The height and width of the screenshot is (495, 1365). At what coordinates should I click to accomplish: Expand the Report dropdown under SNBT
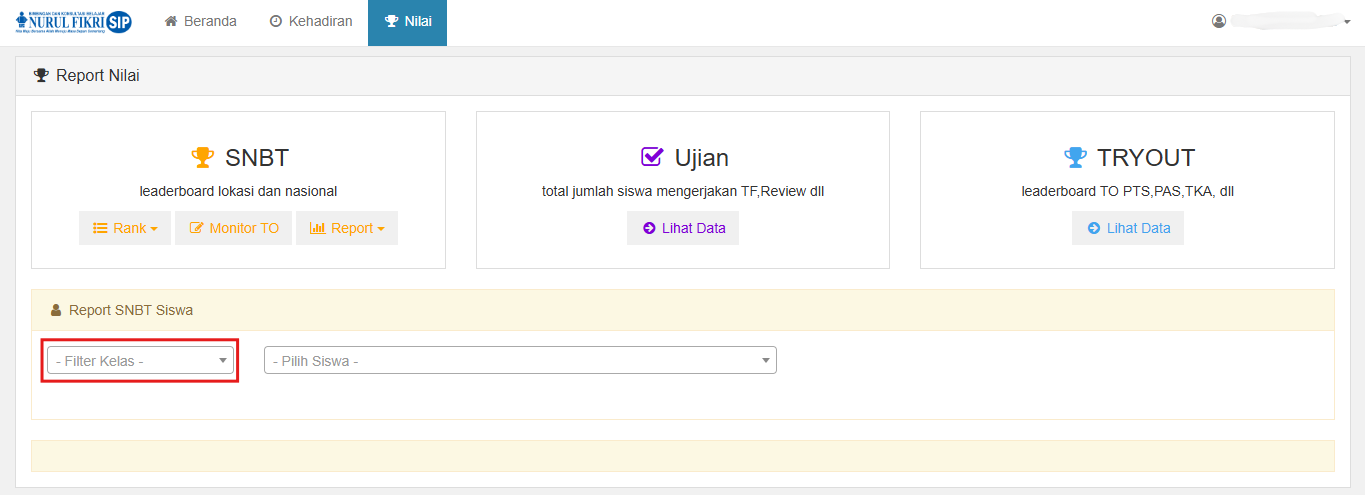[347, 228]
